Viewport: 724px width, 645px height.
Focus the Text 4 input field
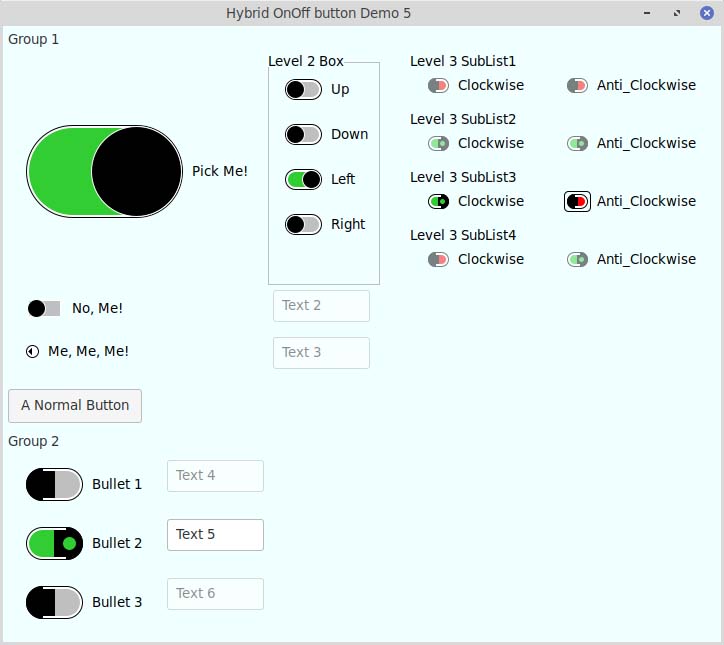(x=215, y=476)
